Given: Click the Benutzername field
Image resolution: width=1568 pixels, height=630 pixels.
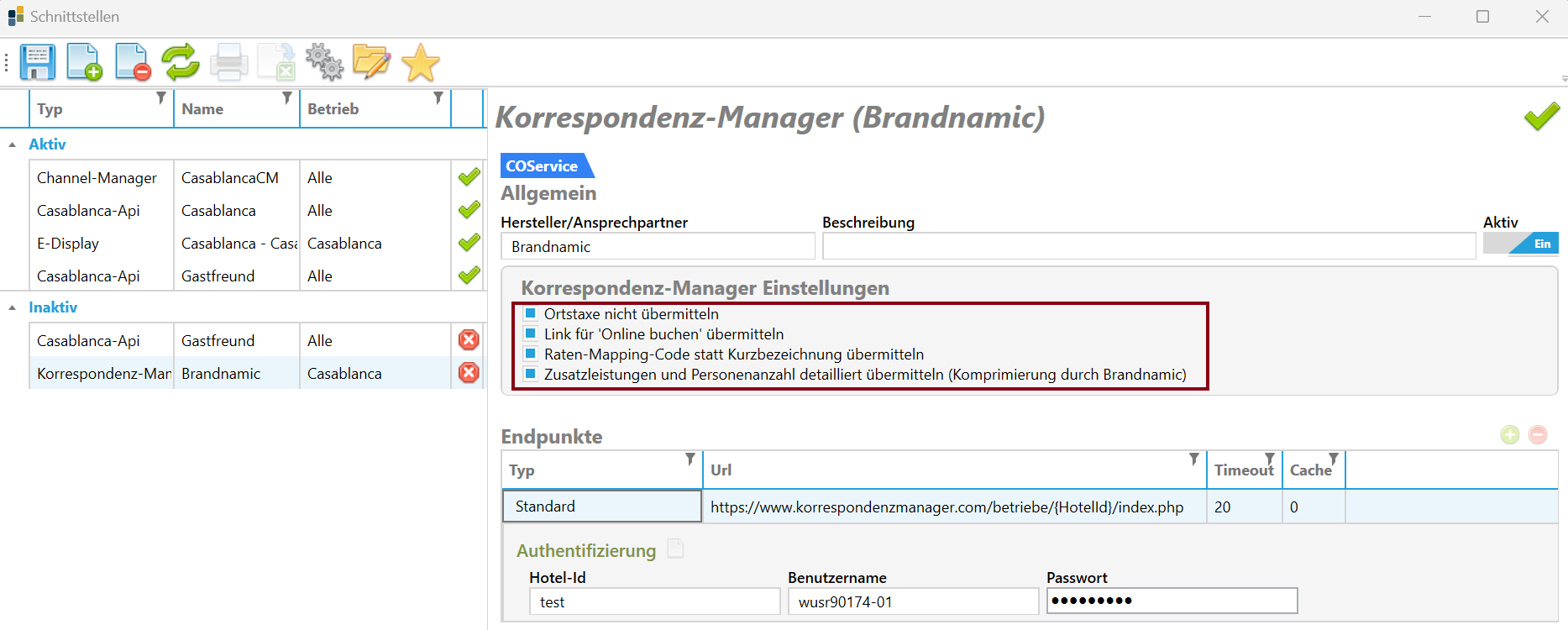Looking at the screenshot, I should (914, 601).
